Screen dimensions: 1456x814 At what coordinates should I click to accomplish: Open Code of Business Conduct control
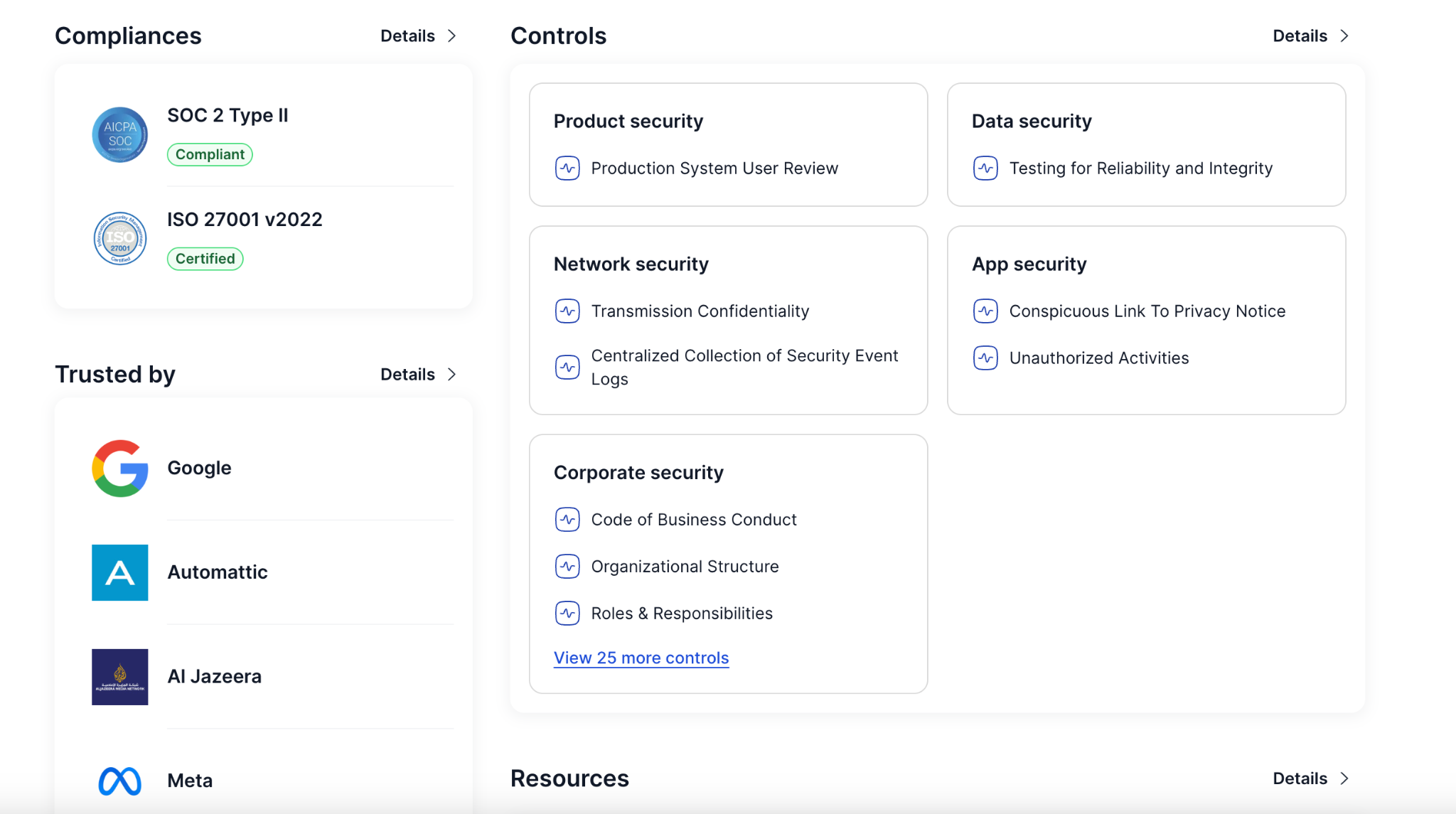tap(693, 520)
